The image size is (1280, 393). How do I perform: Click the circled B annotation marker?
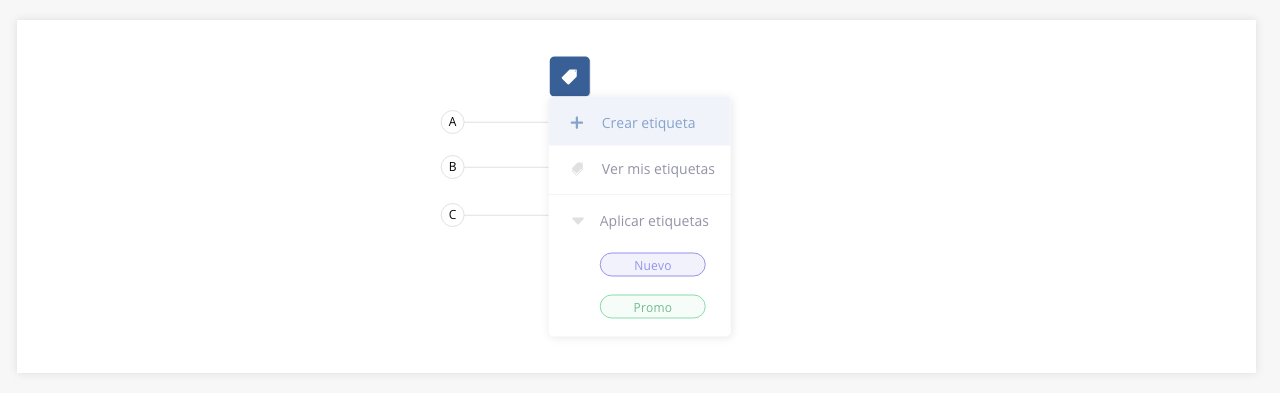click(452, 167)
